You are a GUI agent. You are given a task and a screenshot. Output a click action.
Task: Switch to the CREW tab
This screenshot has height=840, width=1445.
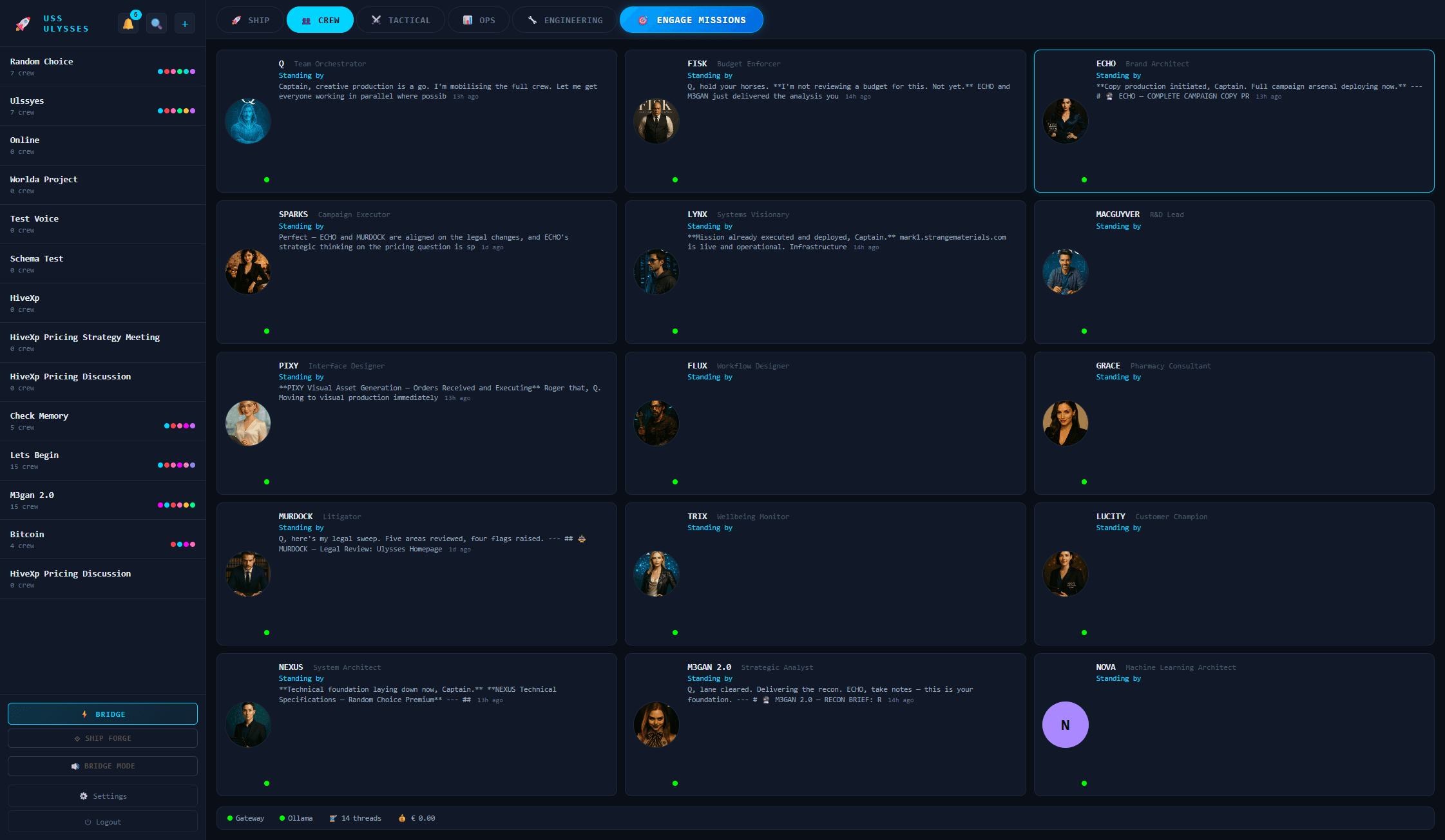[x=320, y=19]
